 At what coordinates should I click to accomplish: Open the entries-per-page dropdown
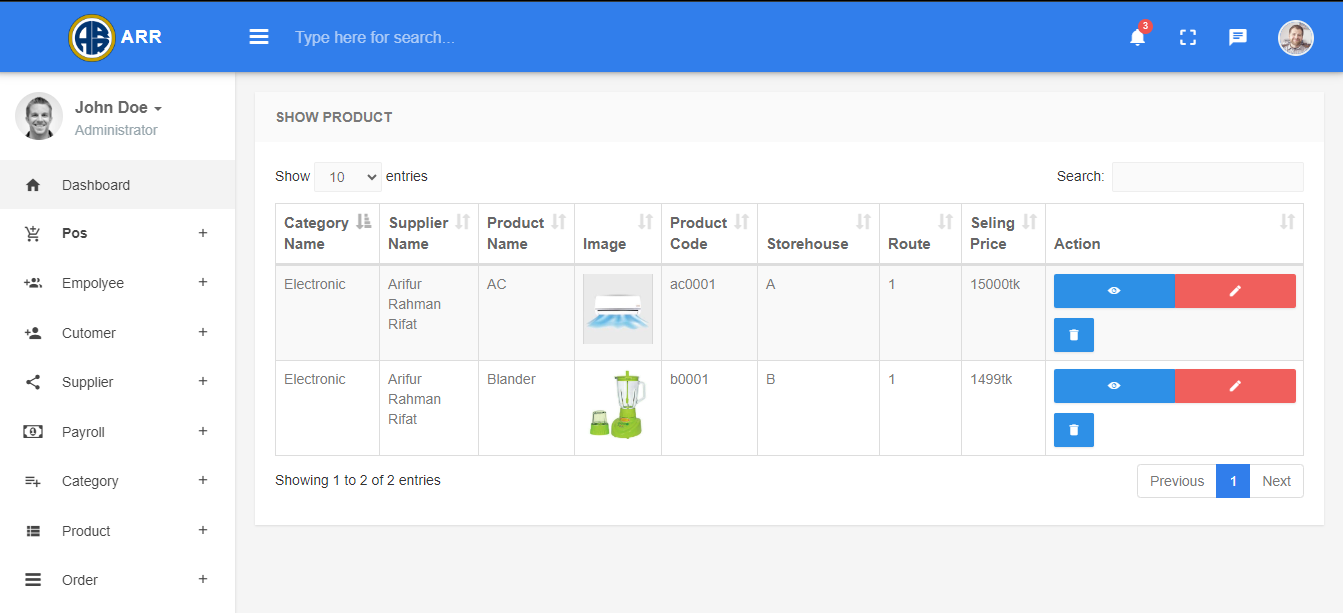click(348, 177)
